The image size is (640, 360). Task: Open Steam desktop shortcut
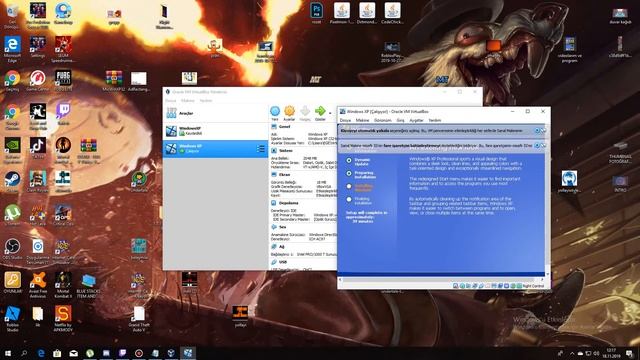[x=12, y=182]
